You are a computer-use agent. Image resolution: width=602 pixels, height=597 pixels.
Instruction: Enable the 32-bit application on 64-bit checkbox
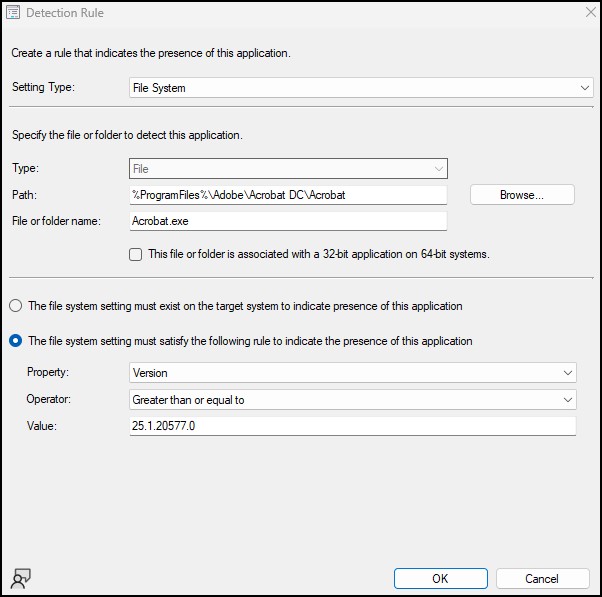(x=136, y=254)
